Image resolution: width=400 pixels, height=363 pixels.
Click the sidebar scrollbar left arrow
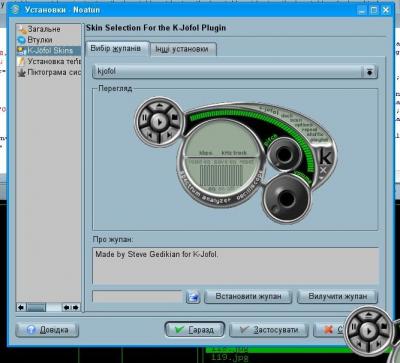click(21, 307)
